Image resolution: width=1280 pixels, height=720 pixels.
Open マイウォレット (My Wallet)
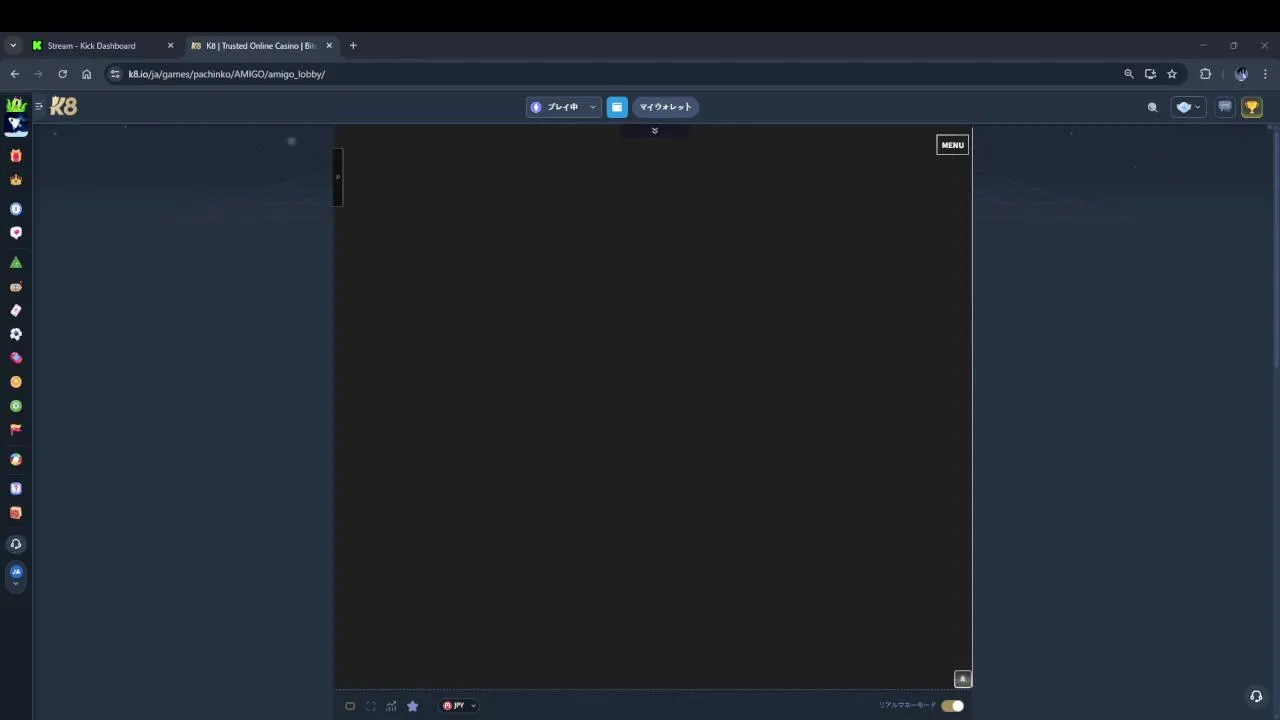[x=665, y=107]
